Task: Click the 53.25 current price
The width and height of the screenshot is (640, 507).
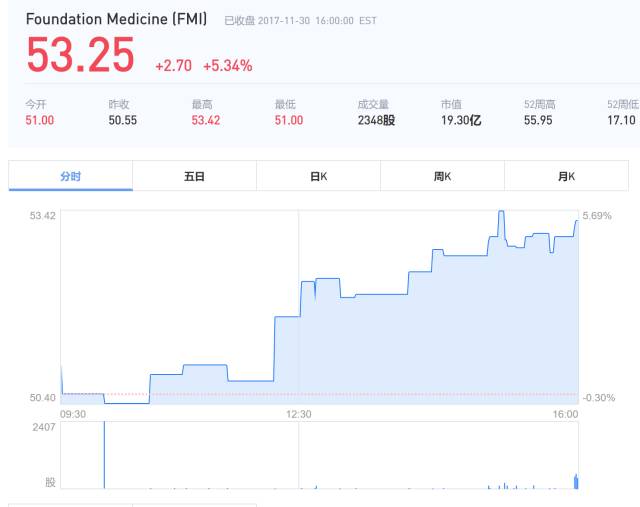Action: [x=80, y=56]
